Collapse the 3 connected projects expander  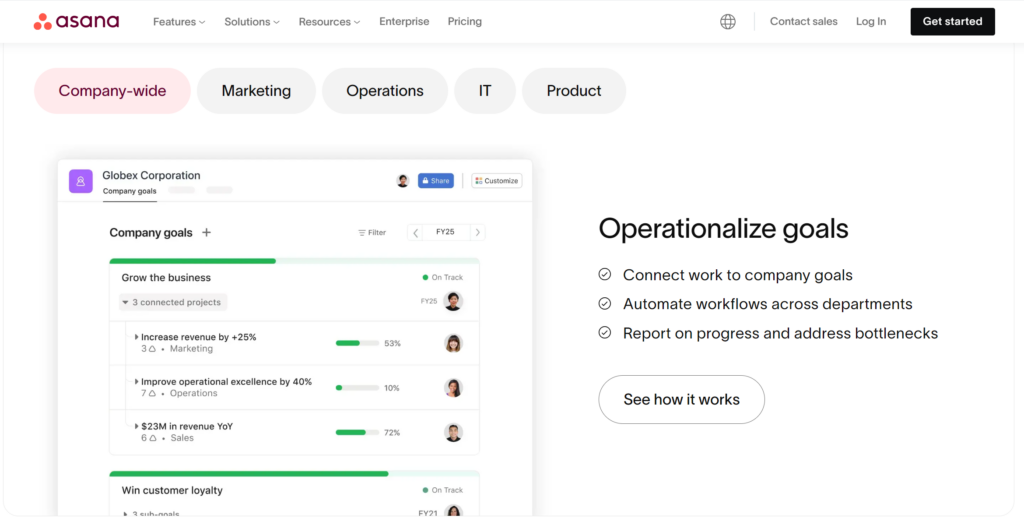point(126,302)
